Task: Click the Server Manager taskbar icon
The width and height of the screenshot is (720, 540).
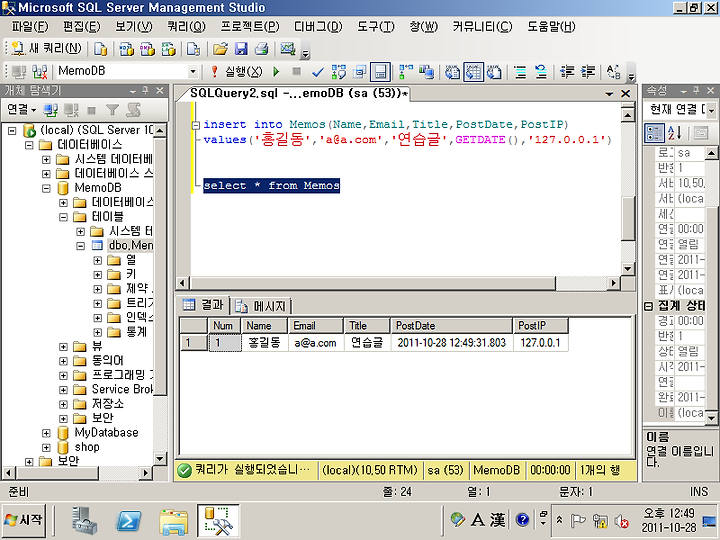Action: coord(85,521)
